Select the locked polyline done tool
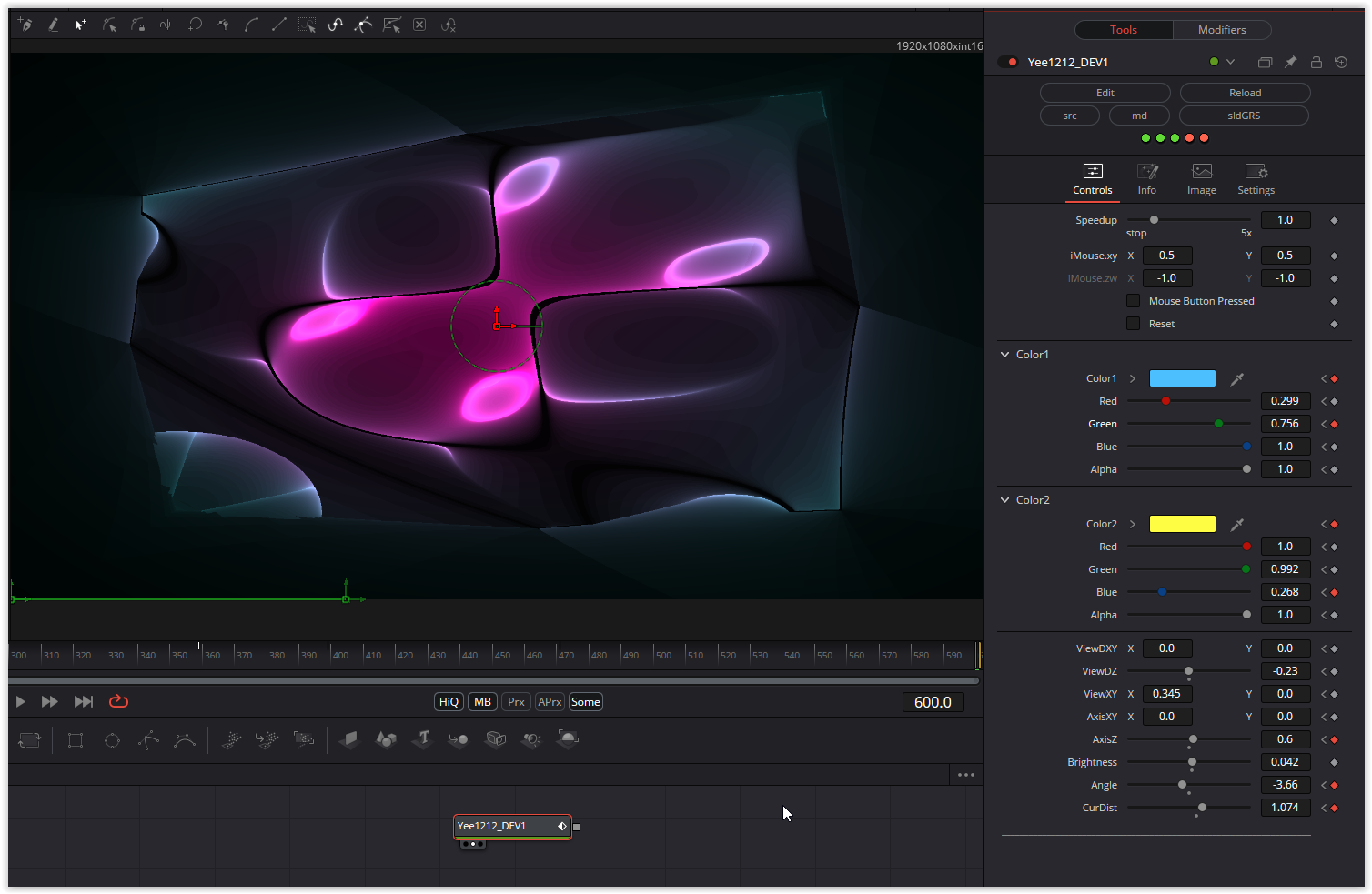The height and width of the screenshot is (894, 1372). [x=138, y=25]
